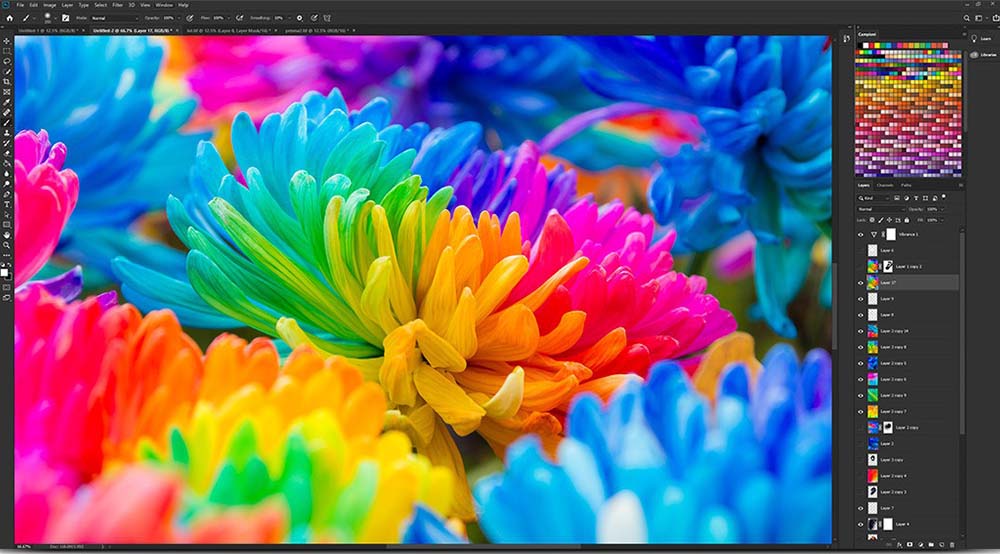Select the Gradient tool
Viewport: 1000px width, 554px height.
pyautogui.click(x=6, y=163)
